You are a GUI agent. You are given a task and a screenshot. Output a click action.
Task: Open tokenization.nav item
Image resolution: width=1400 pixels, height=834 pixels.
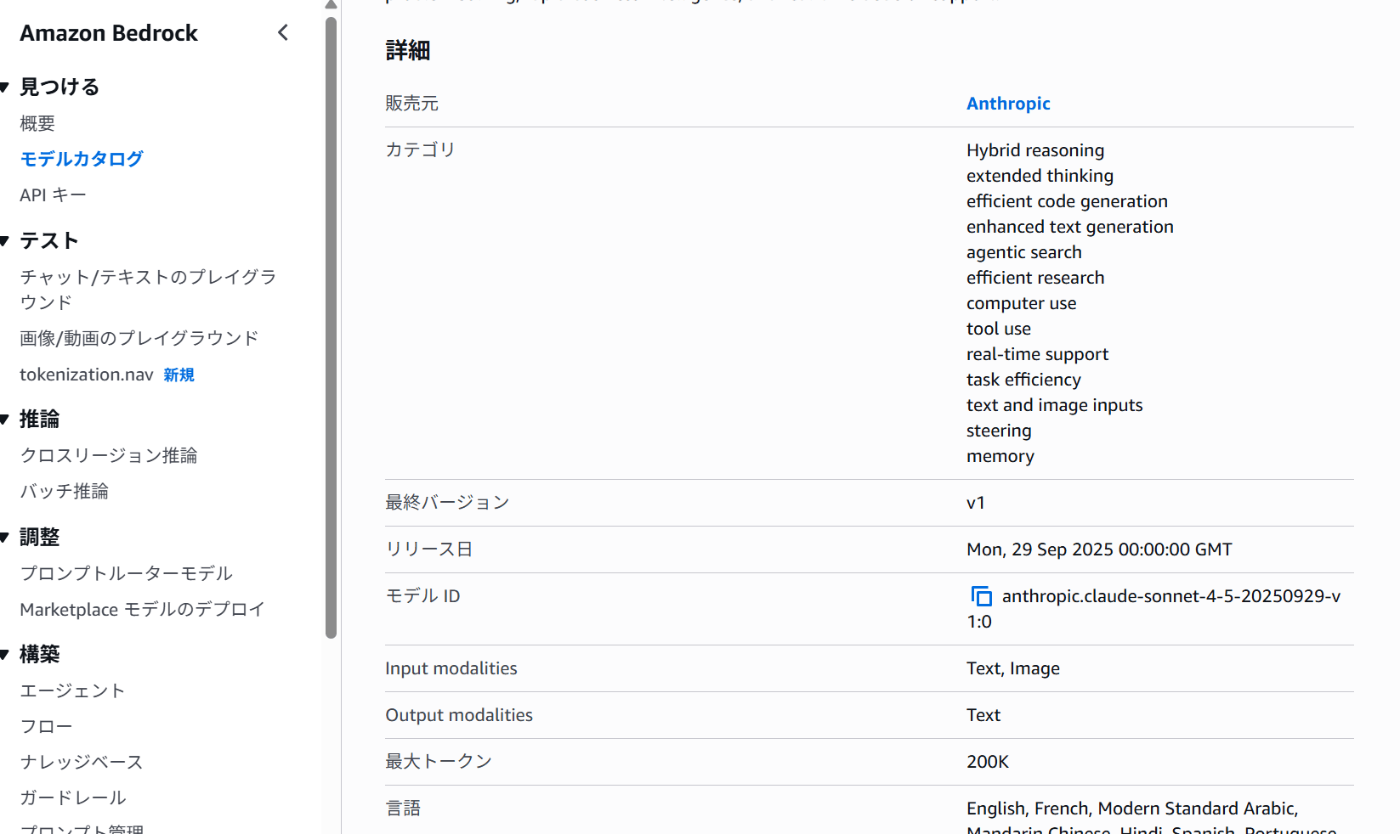(86, 375)
